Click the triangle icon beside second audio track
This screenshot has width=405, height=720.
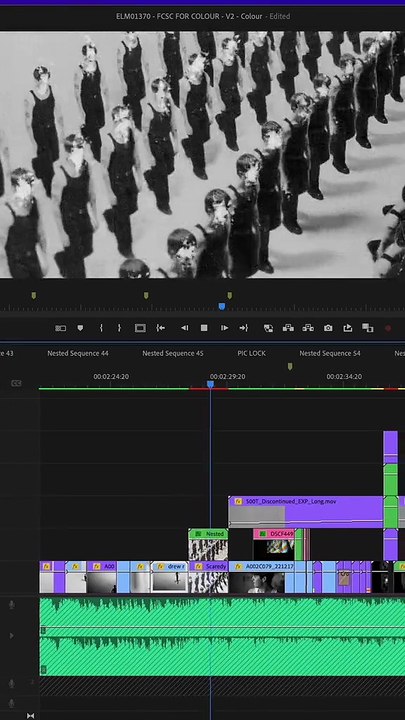click(x=12, y=636)
